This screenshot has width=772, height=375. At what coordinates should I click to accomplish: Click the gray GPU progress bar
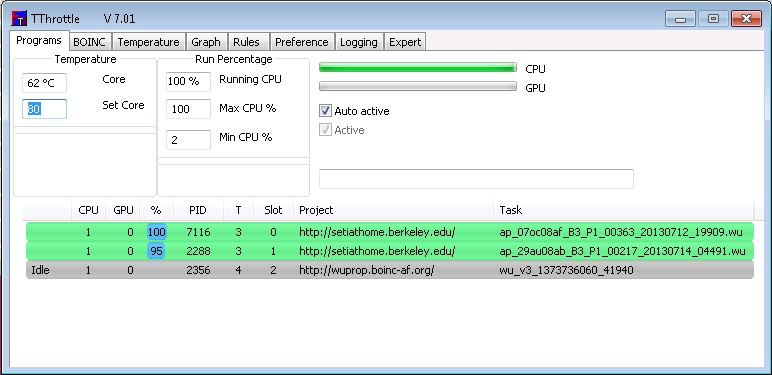pos(418,87)
